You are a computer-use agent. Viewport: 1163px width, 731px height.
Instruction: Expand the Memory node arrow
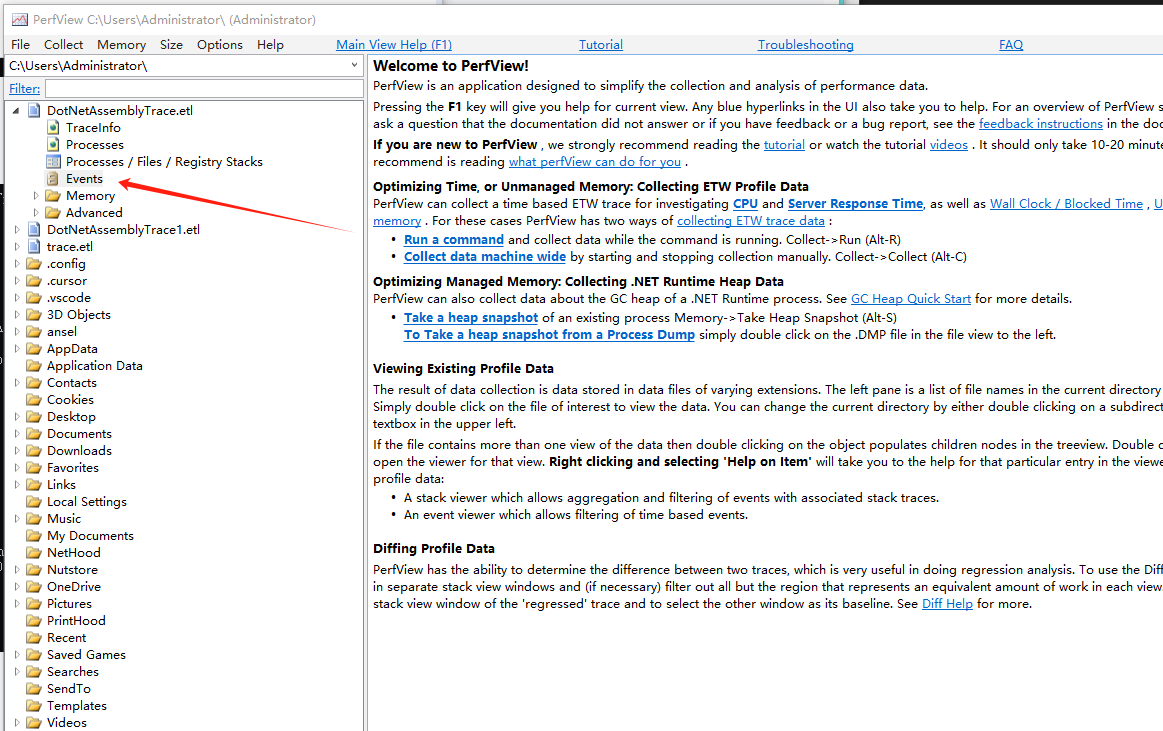point(36,196)
